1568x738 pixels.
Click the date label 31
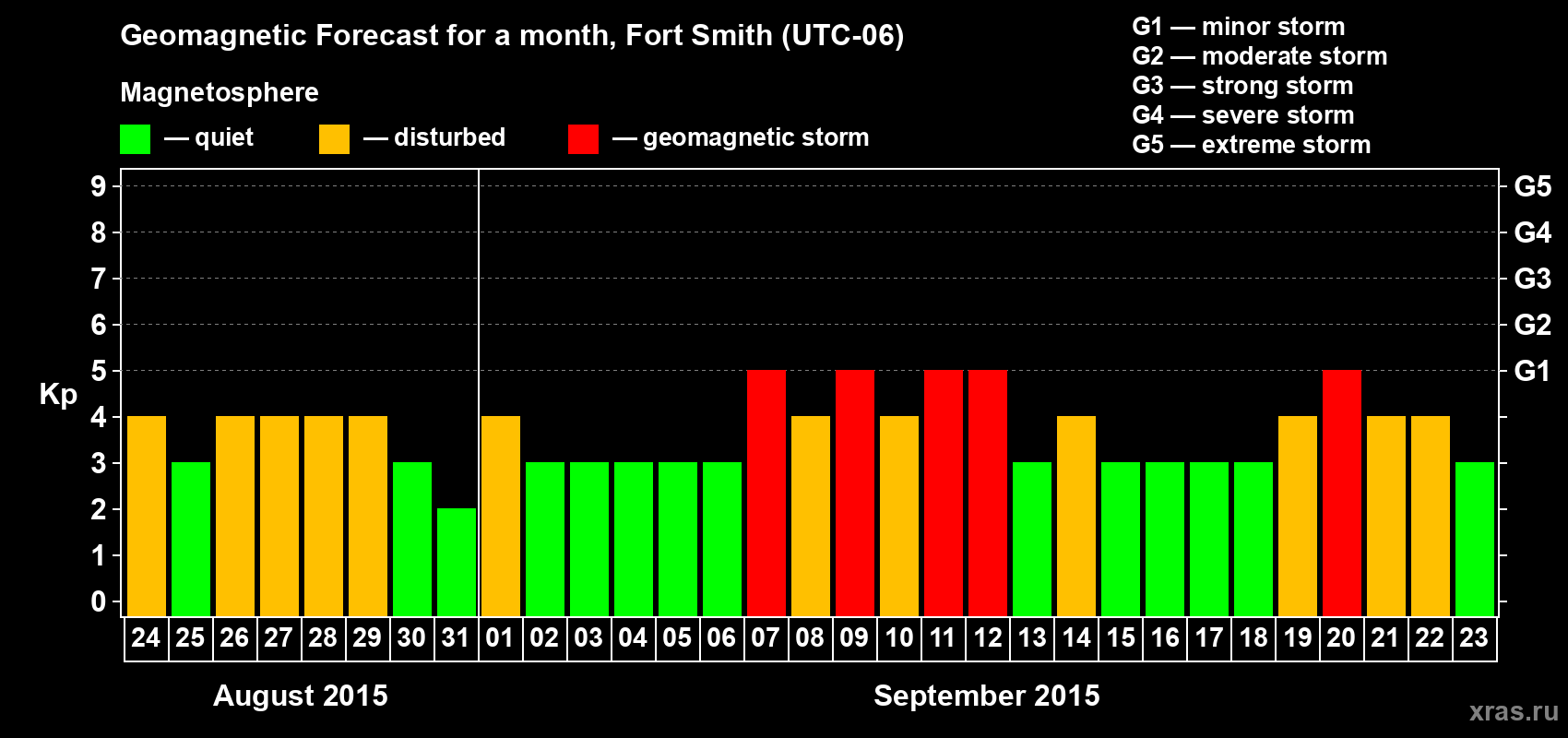click(456, 637)
